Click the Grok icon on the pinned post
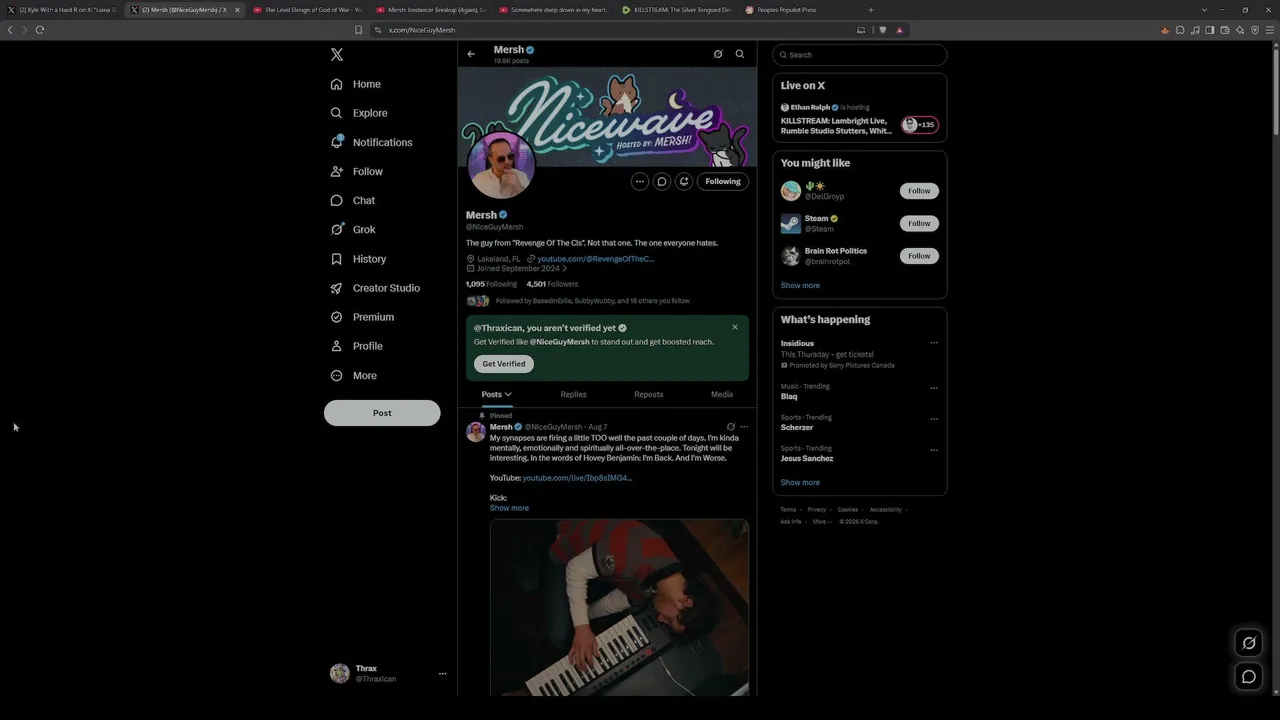 [731, 427]
